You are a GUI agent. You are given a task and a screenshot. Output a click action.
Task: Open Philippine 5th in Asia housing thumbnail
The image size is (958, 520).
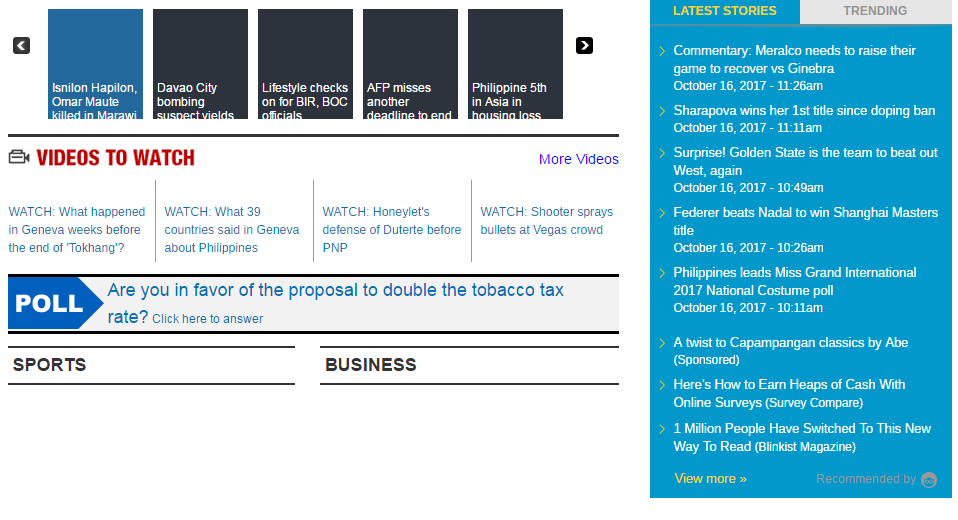click(x=515, y=64)
